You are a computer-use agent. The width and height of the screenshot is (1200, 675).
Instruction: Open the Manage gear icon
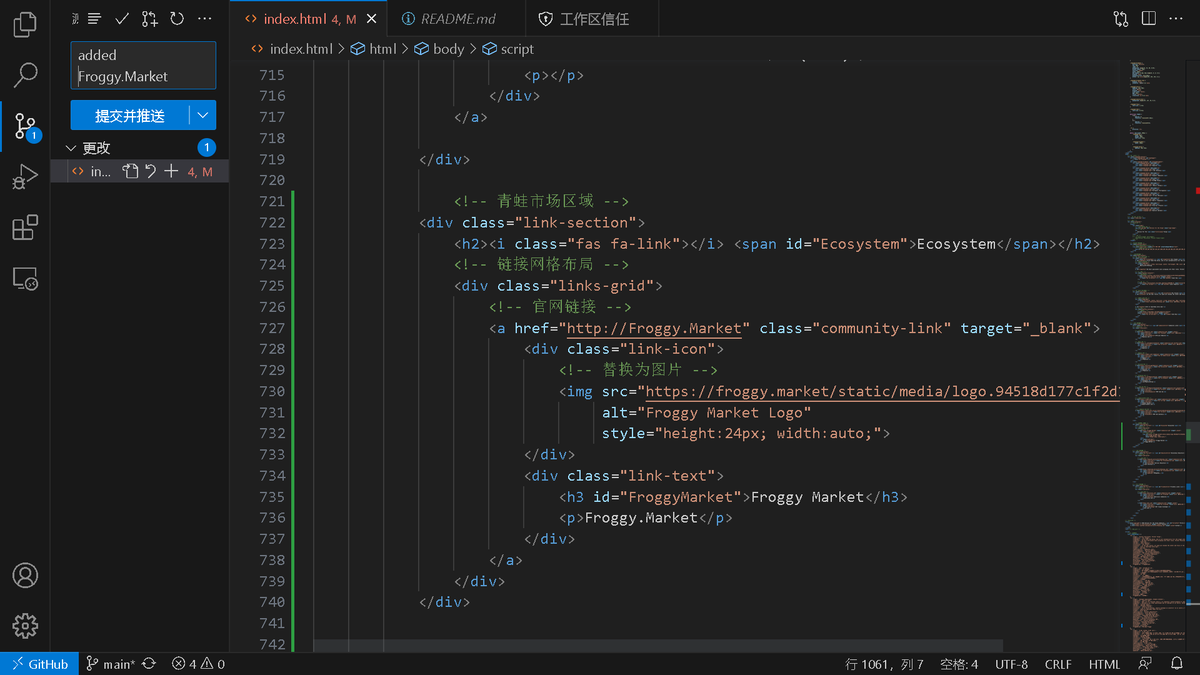pyautogui.click(x=25, y=626)
